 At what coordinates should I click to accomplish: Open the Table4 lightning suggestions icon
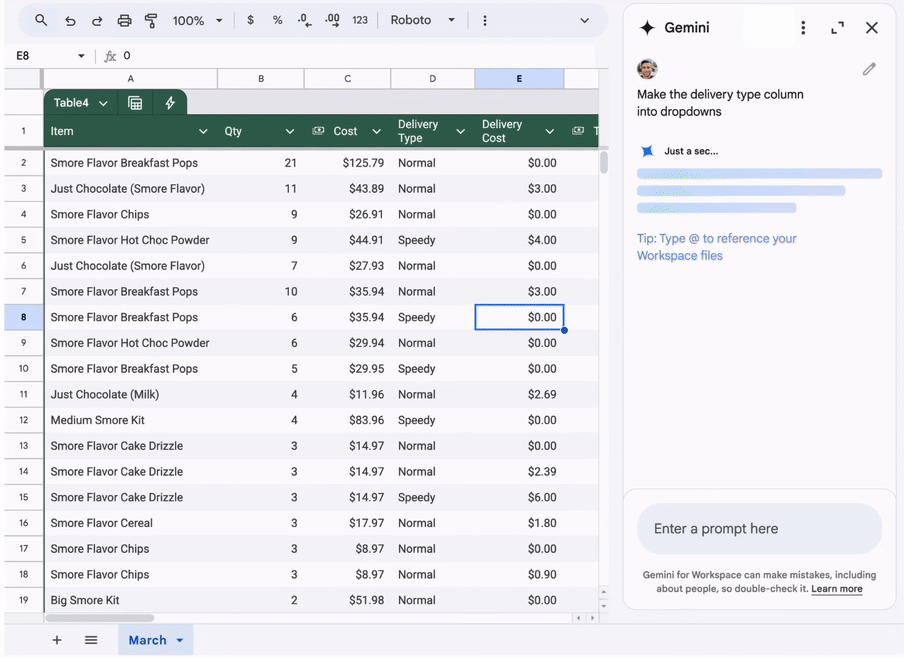(x=169, y=102)
